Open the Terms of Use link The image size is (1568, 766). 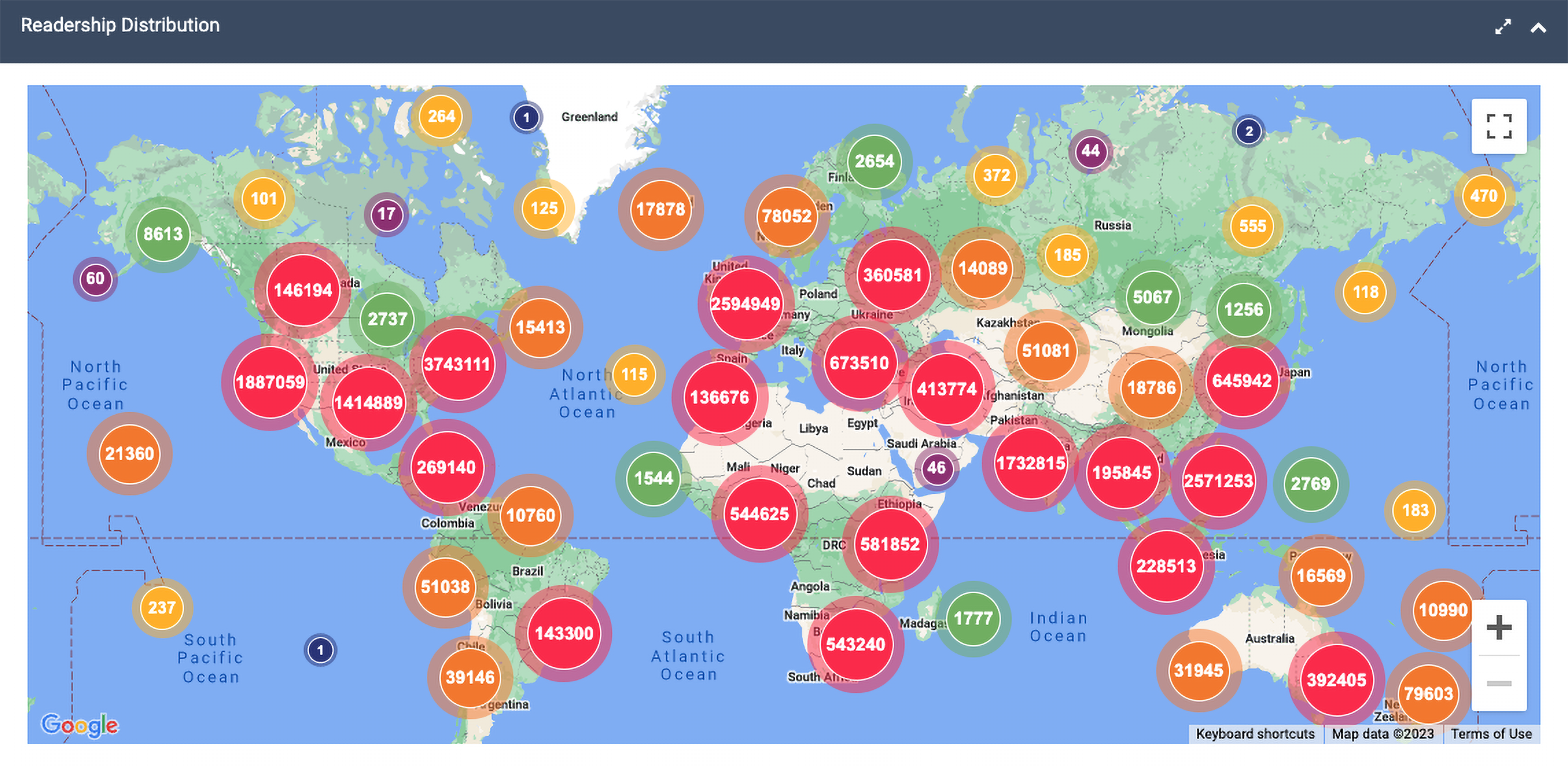(x=1491, y=733)
